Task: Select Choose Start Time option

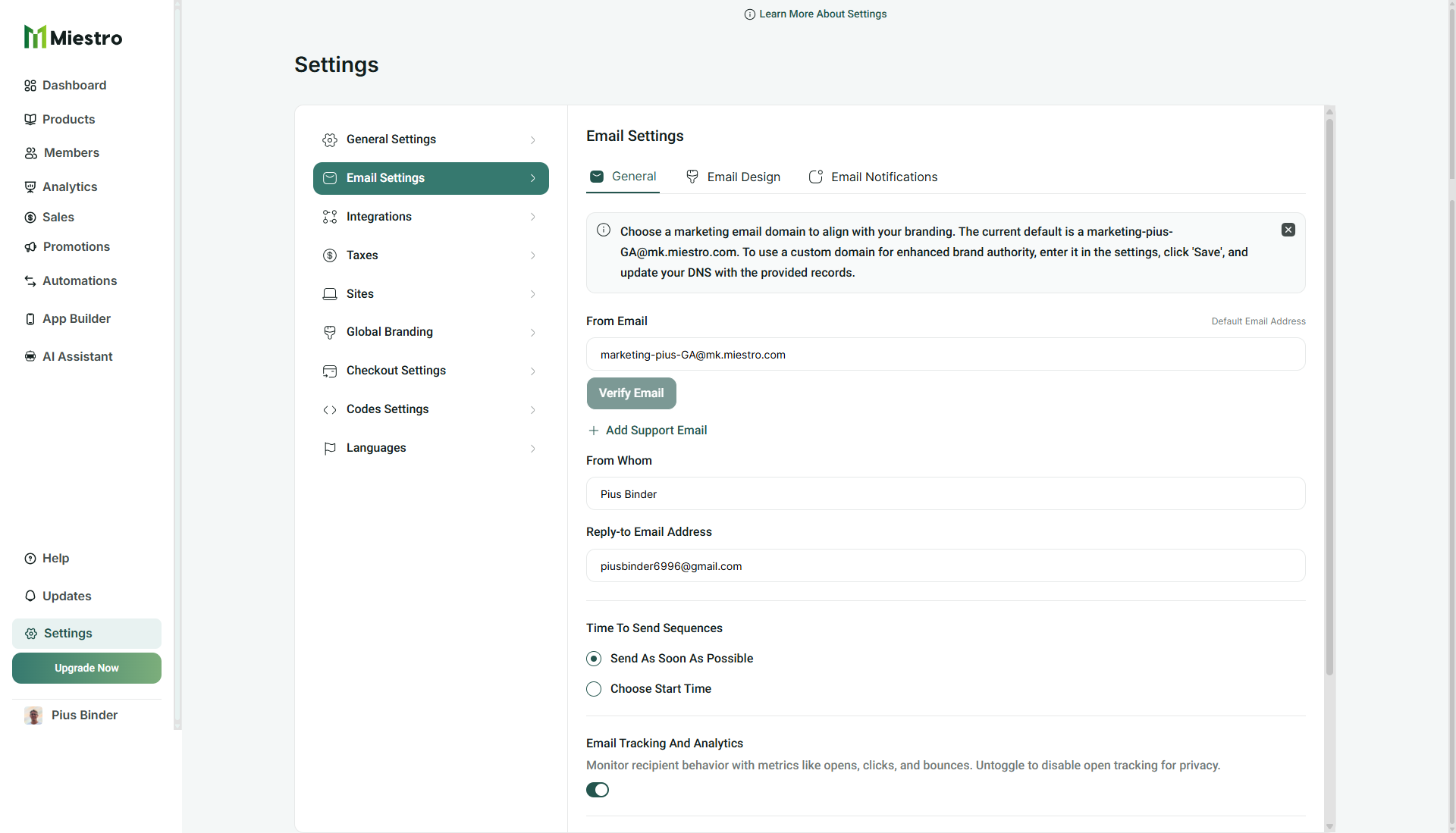Action: pos(594,689)
